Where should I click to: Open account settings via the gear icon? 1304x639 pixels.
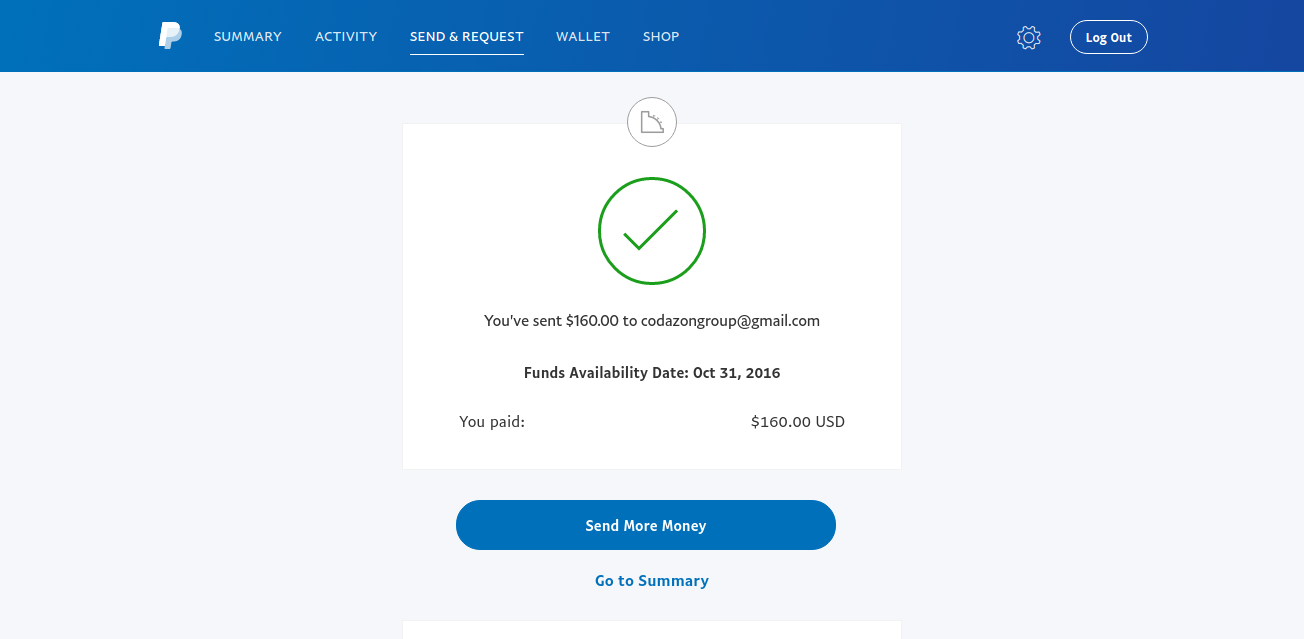tap(1028, 38)
